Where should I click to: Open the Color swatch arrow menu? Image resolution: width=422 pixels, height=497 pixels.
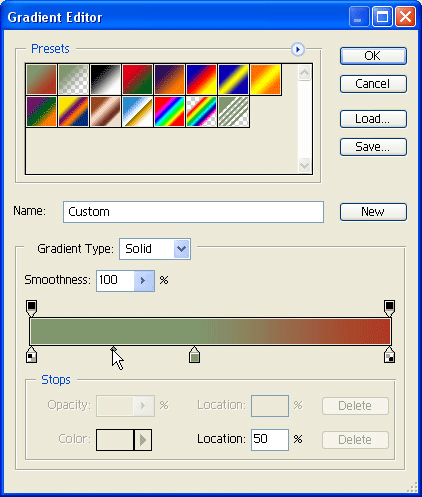[143, 440]
